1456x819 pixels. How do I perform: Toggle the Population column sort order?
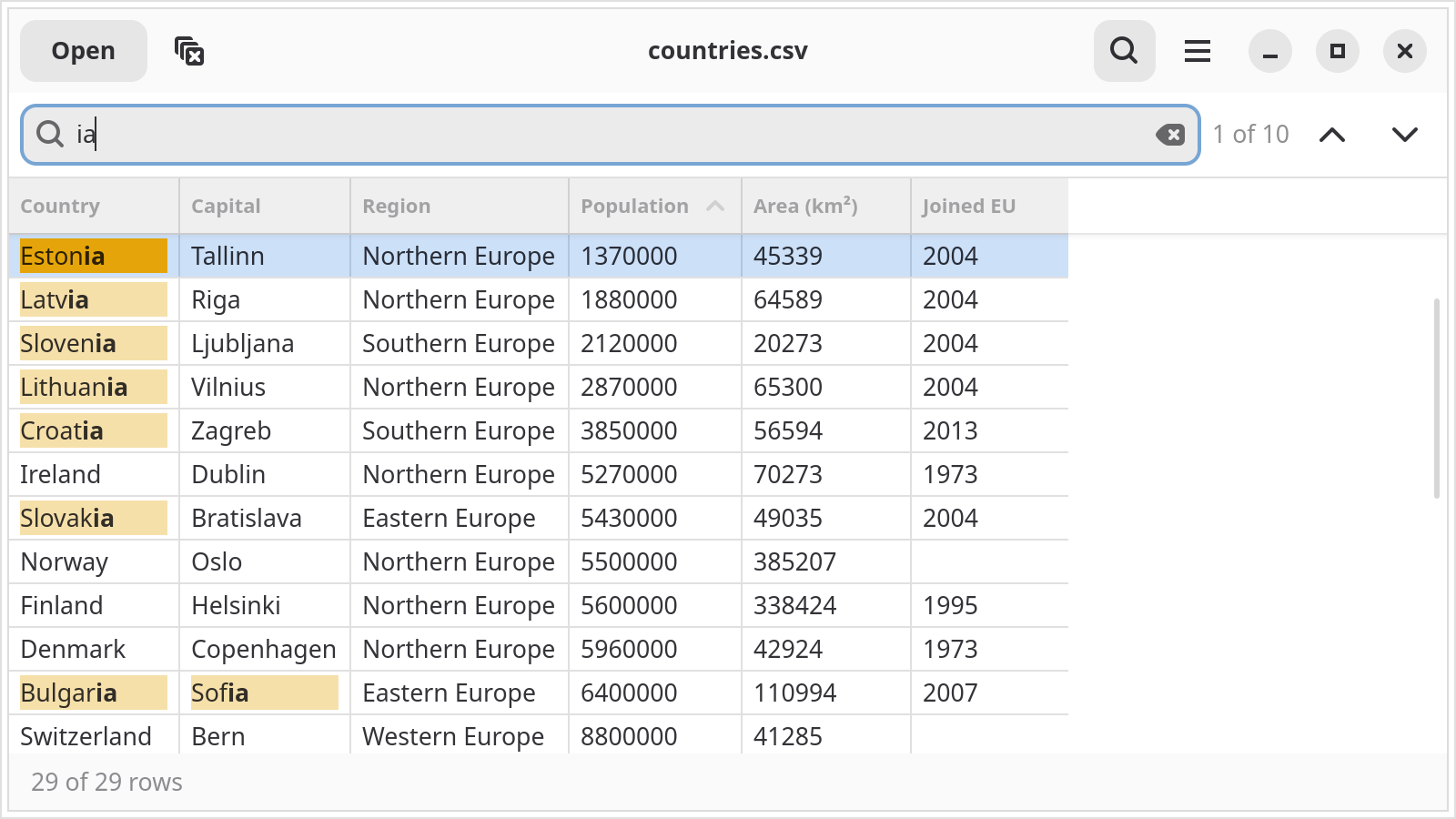click(x=655, y=207)
